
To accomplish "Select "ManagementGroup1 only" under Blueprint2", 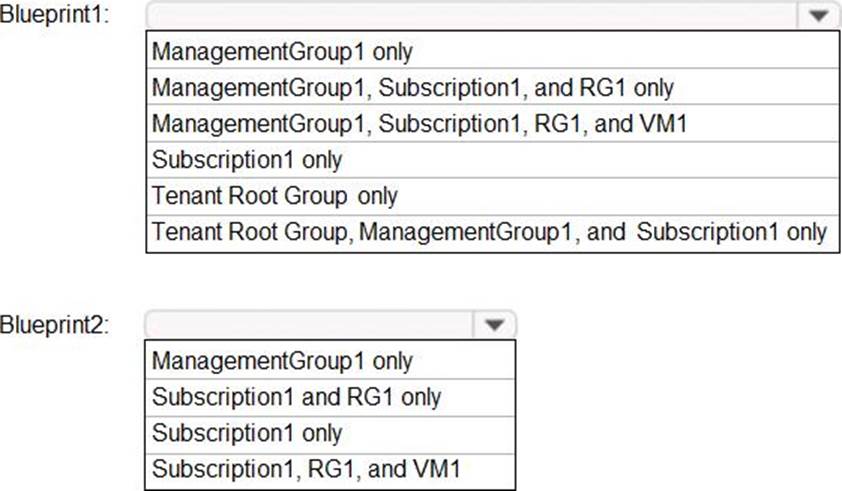I will (282, 360).
